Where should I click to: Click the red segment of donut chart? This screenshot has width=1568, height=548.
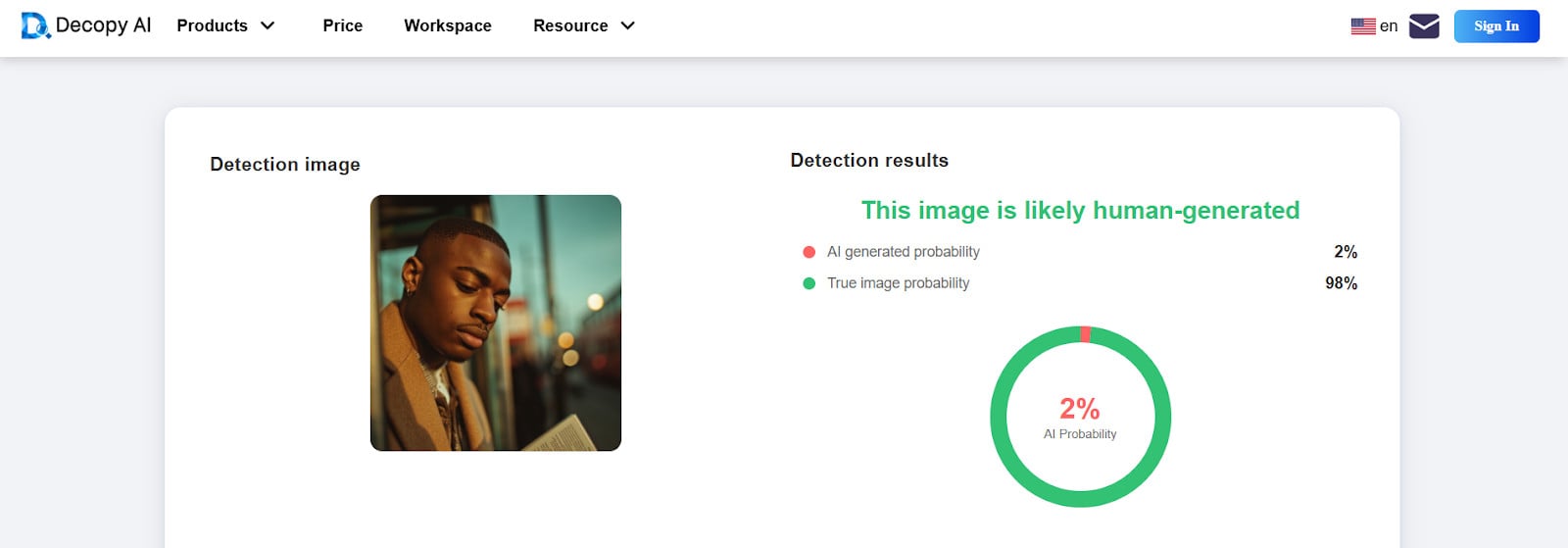click(x=1085, y=334)
